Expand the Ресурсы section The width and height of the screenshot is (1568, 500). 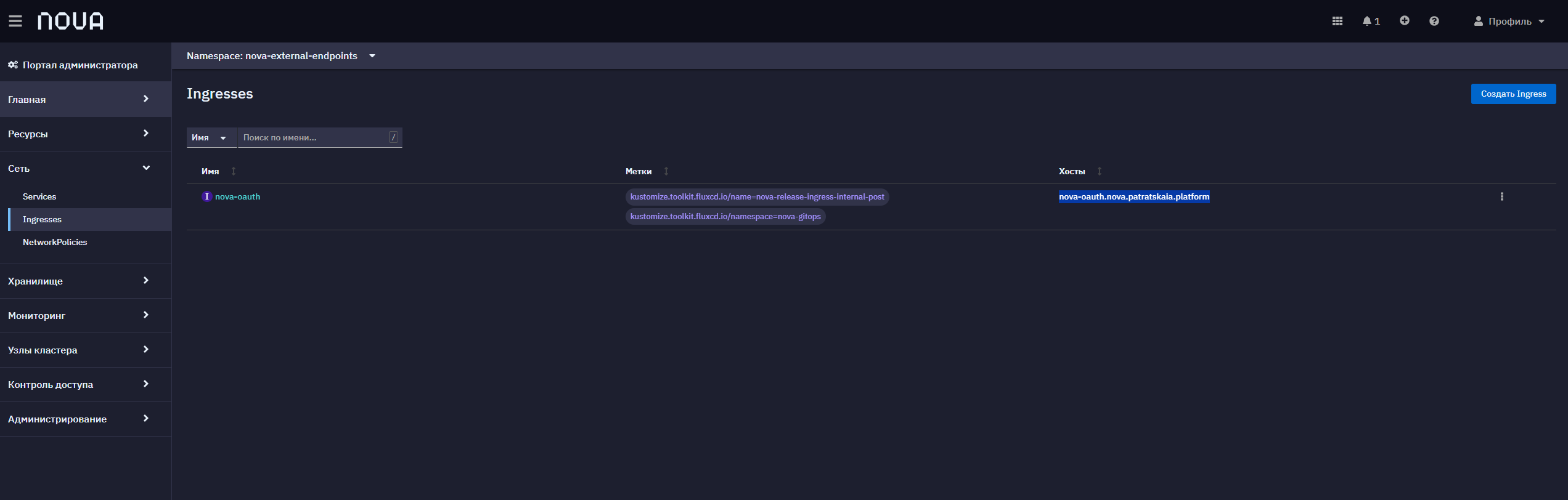[x=86, y=134]
